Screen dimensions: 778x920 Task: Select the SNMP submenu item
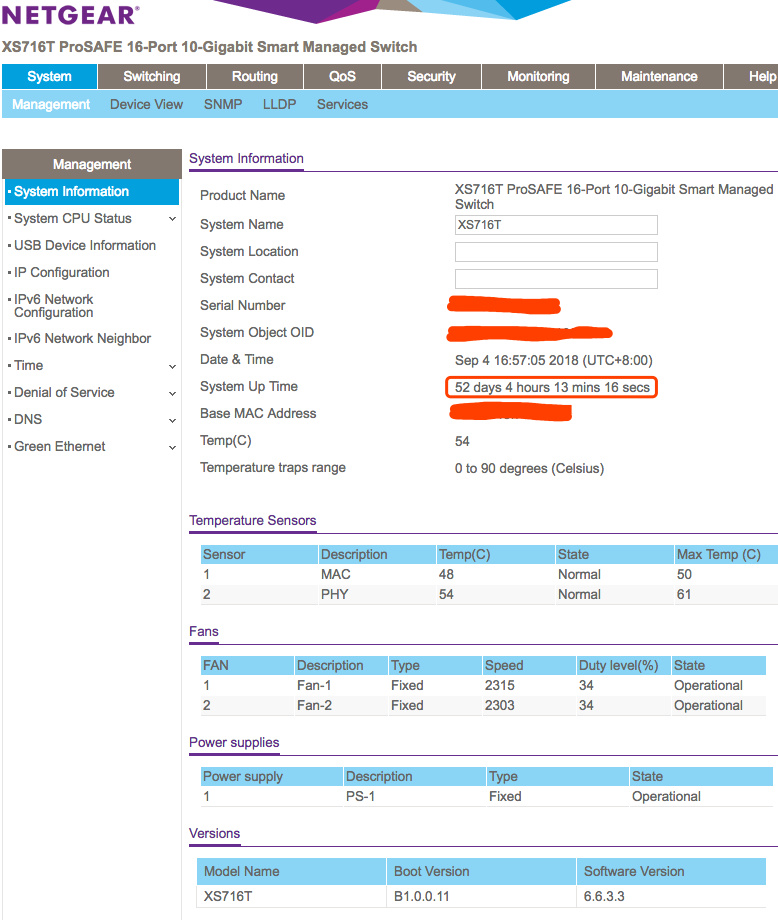223,104
